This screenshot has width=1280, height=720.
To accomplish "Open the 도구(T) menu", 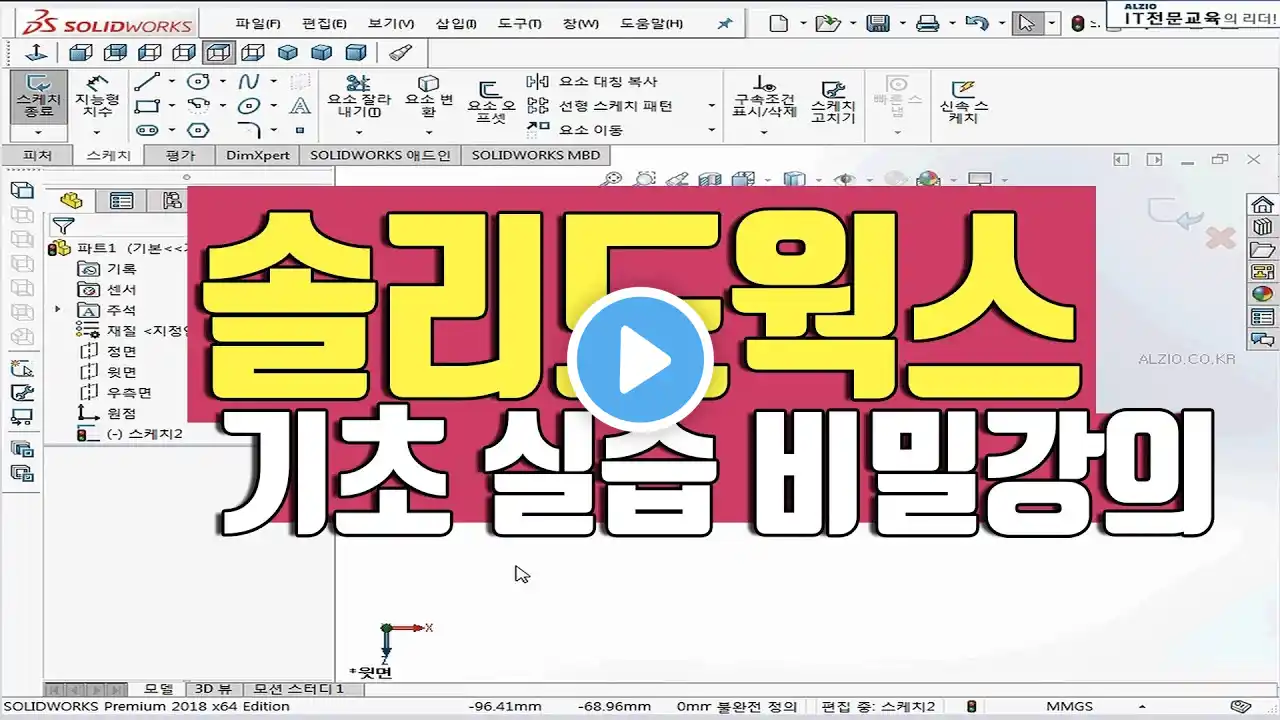I will pos(519,23).
